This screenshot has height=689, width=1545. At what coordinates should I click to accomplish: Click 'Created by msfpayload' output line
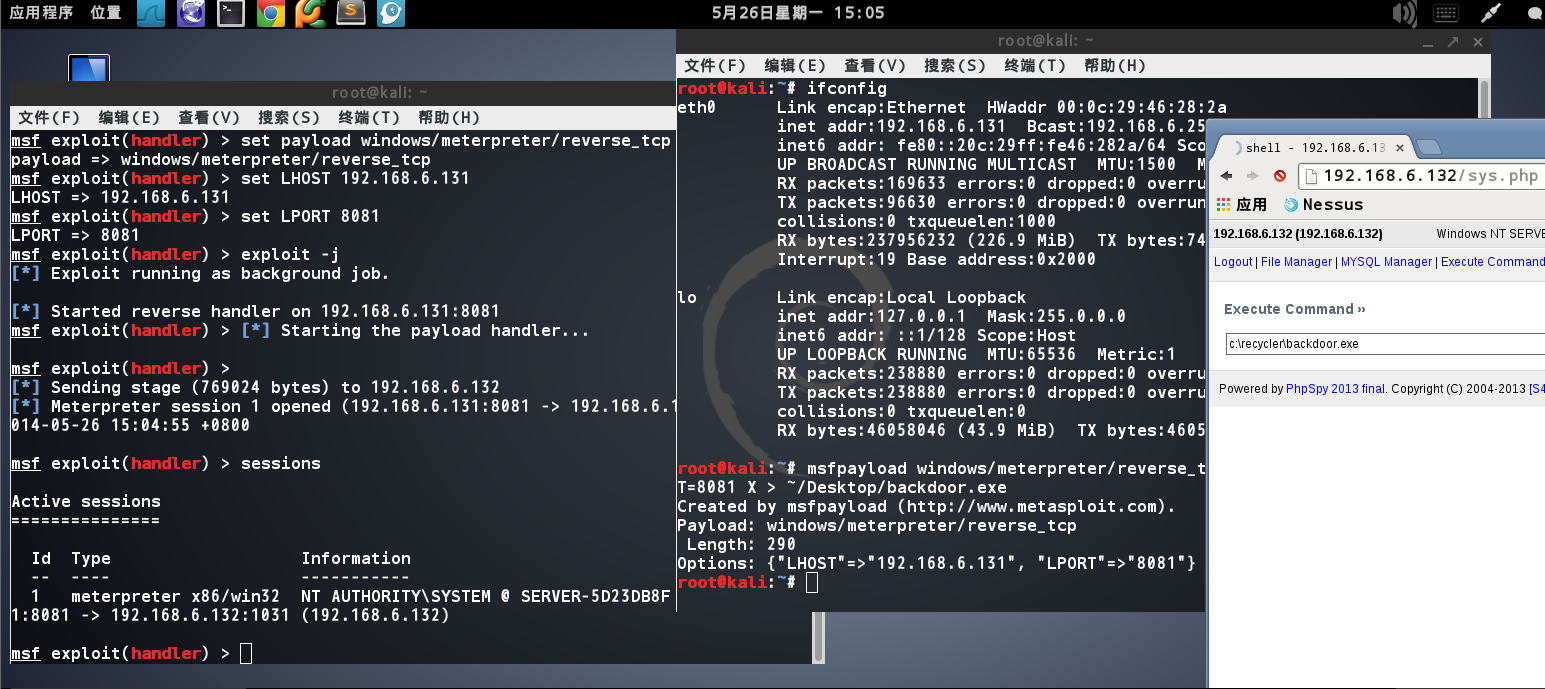tap(926, 506)
